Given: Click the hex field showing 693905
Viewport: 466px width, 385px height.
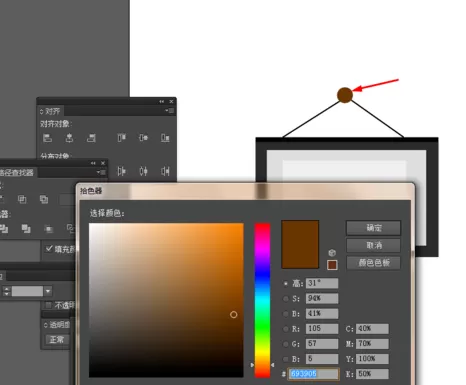Looking at the screenshot, I should 313,374.
